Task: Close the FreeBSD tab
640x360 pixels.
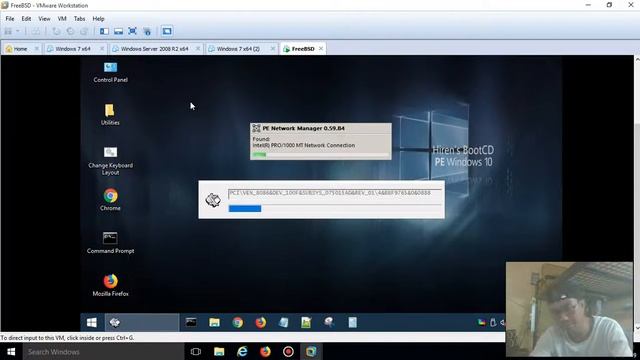Action: click(321, 49)
